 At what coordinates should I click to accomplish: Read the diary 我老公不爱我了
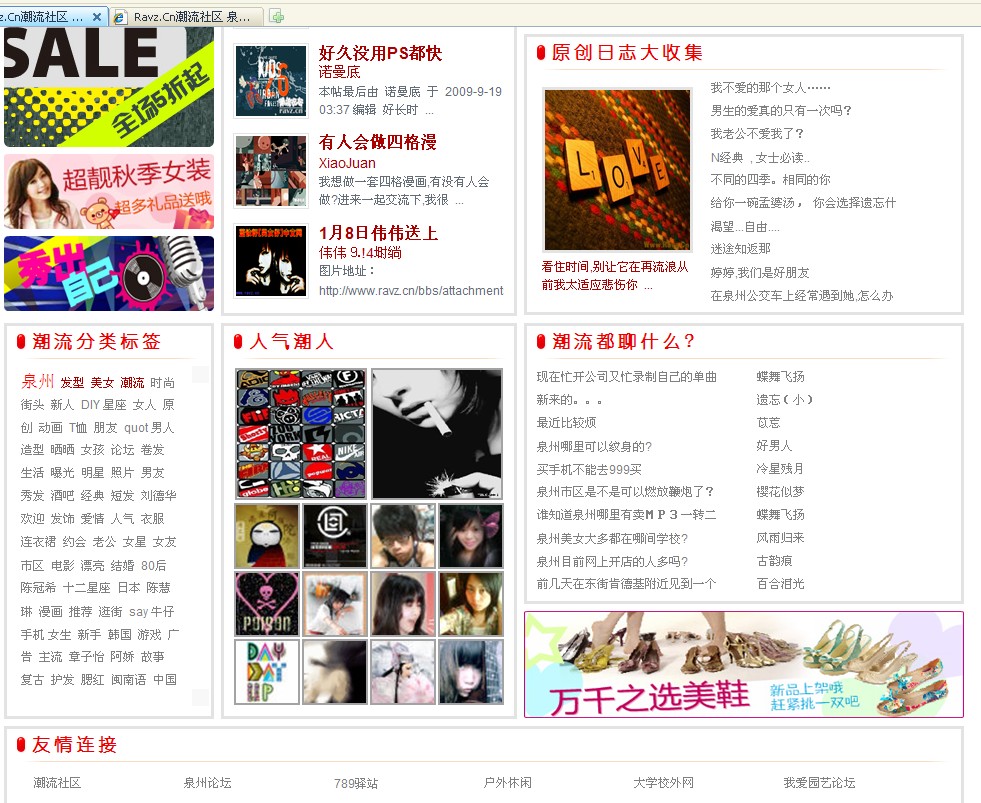(x=757, y=134)
